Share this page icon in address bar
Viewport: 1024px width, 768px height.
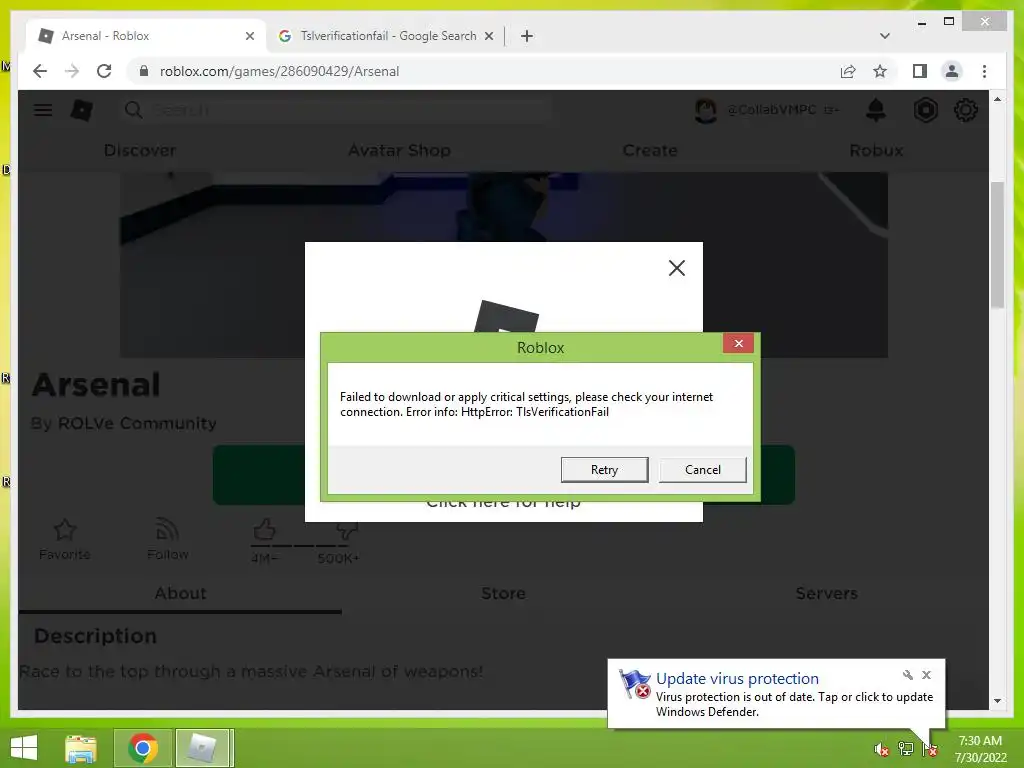pos(848,71)
